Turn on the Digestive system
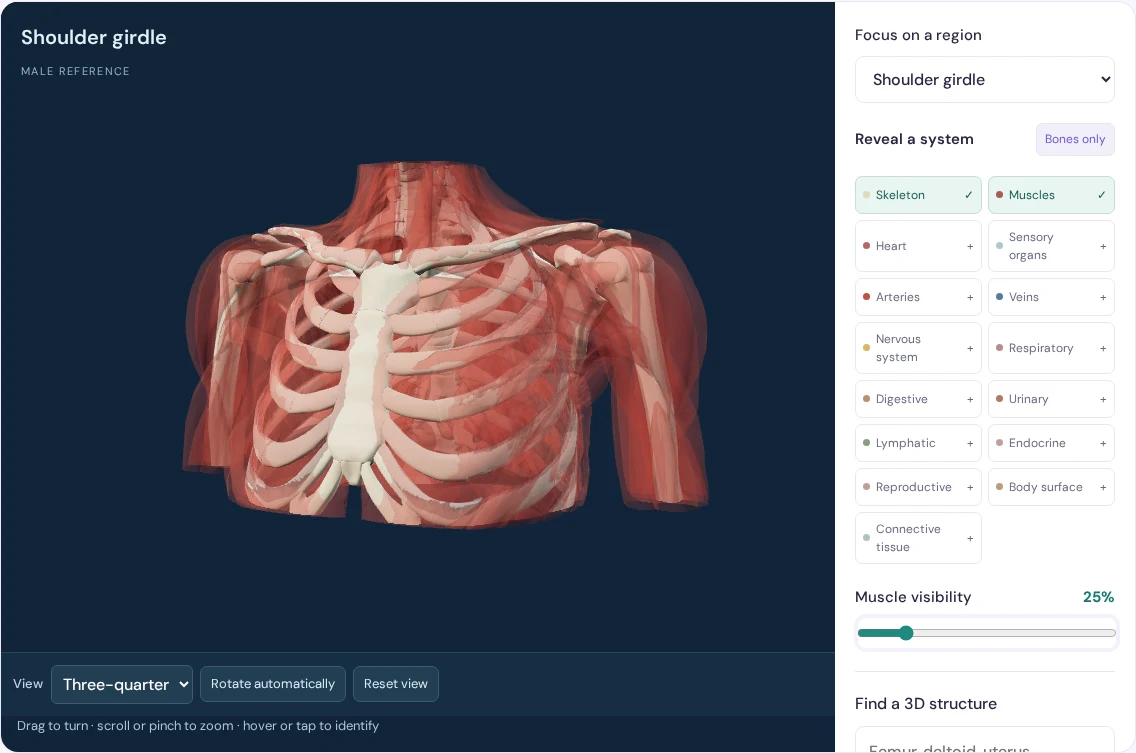Image resolution: width=1136 pixels, height=753 pixels. [918, 399]
